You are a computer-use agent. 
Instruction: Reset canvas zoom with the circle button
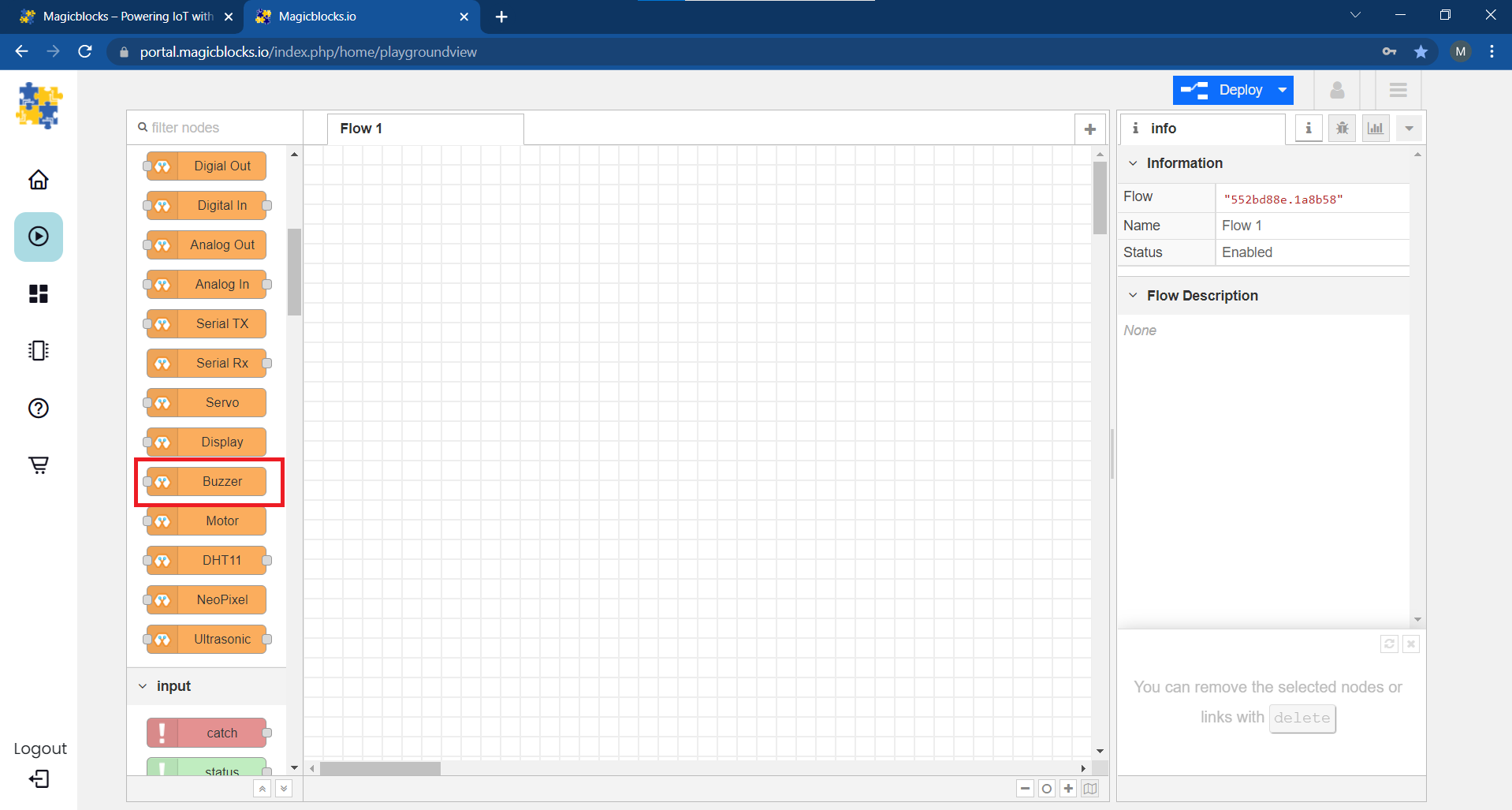[1046, 789]
